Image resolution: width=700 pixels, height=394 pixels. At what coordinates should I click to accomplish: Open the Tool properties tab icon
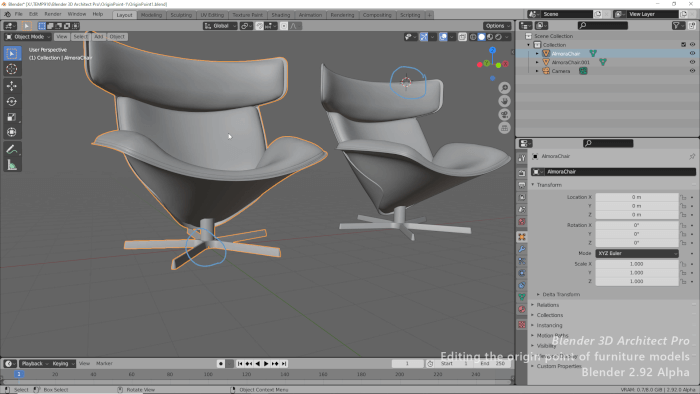click(x=522, y=158)
